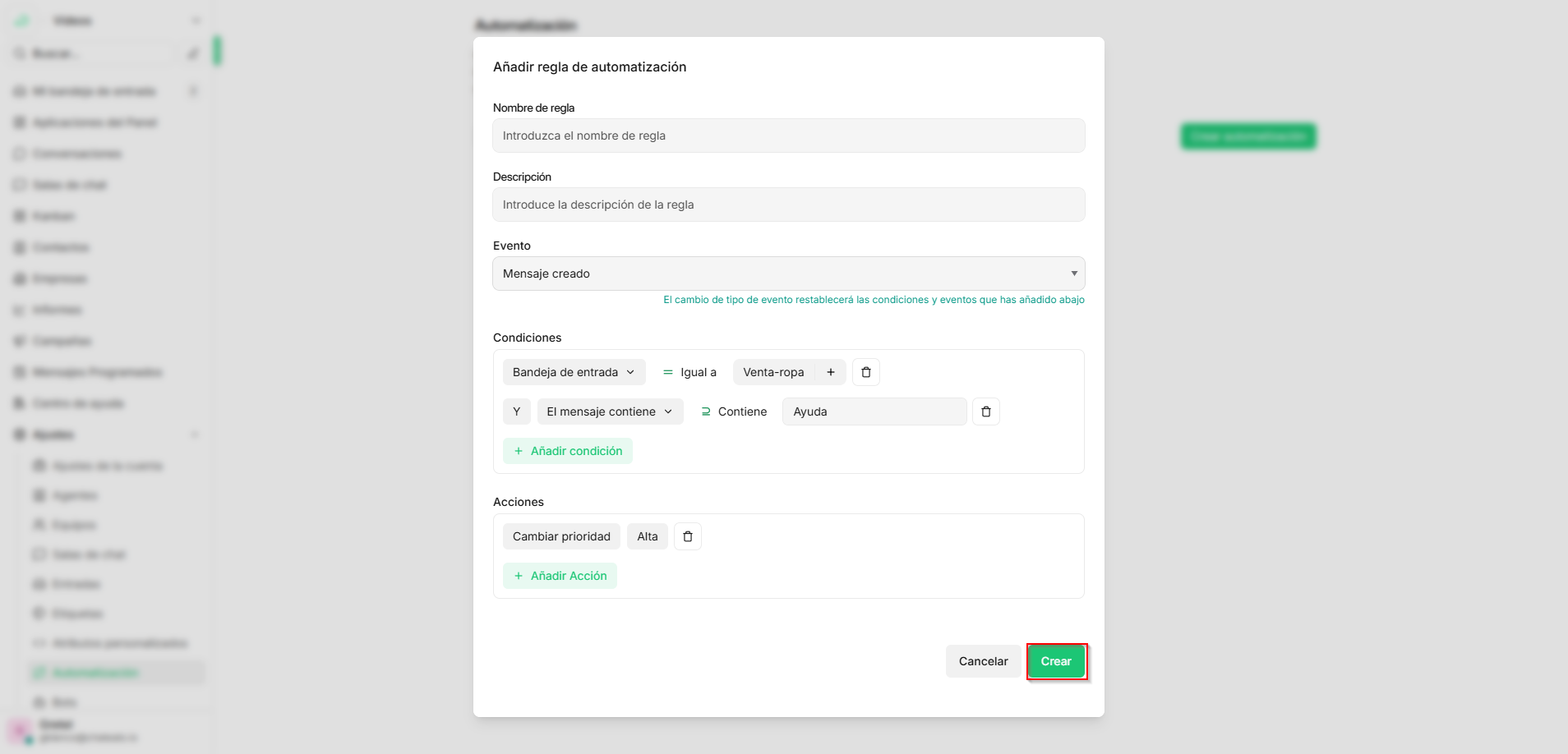Click the plus icon in Añadir condición
The width and height of the screenshot is (1568, 754).
pos(519,451)
